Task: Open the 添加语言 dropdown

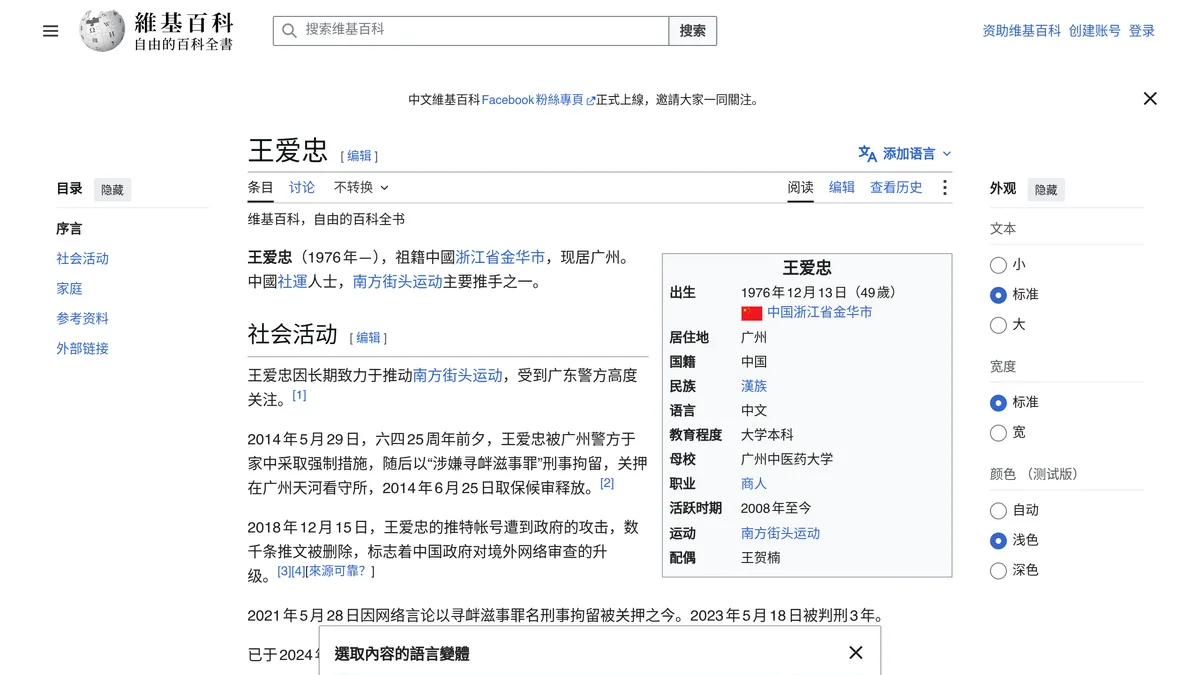Action: [905, 154]
